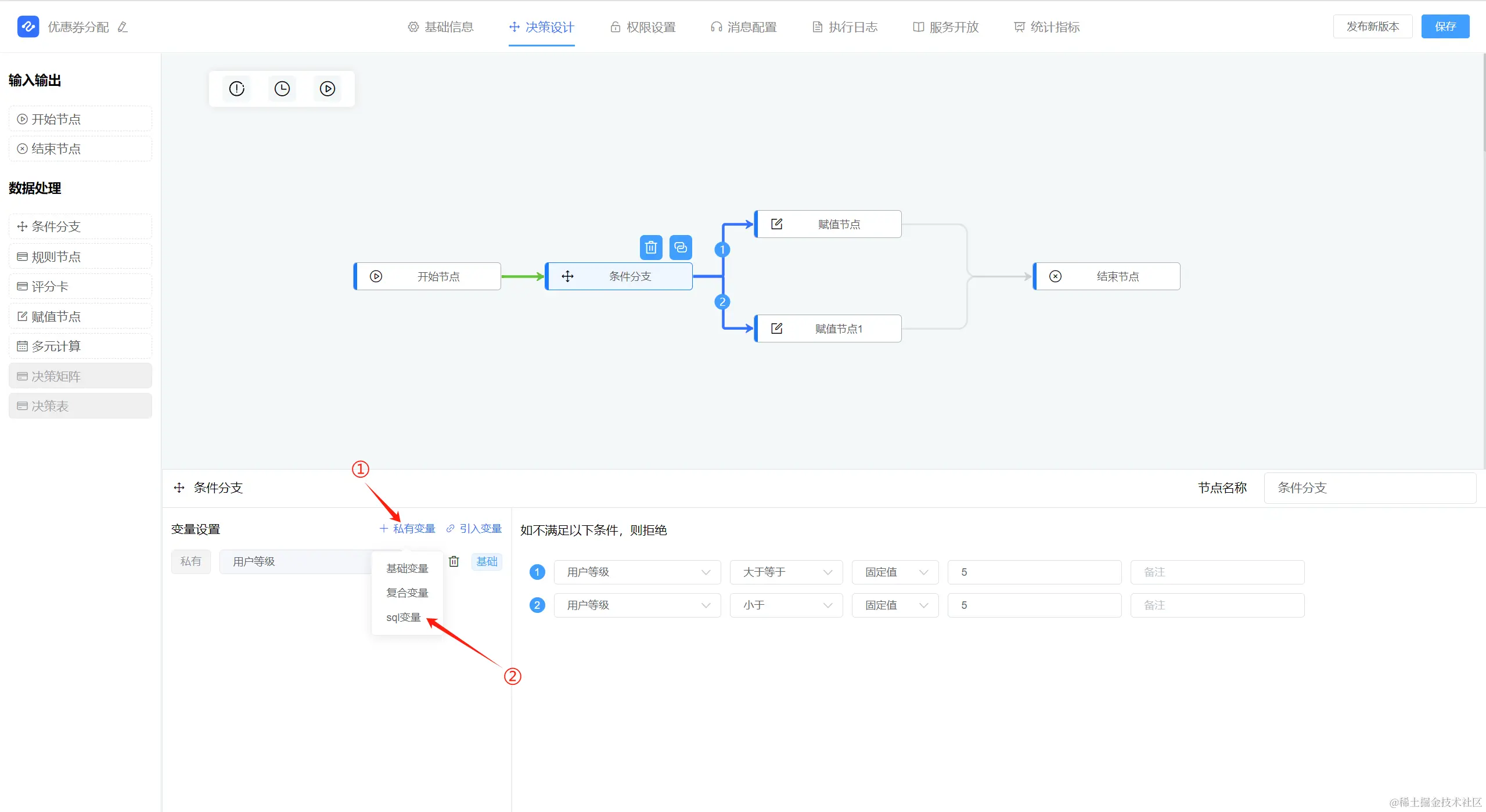Delete the 用户等级 variable with trash icon
This screenshot has width=1486, height=812.
(454, 561)
